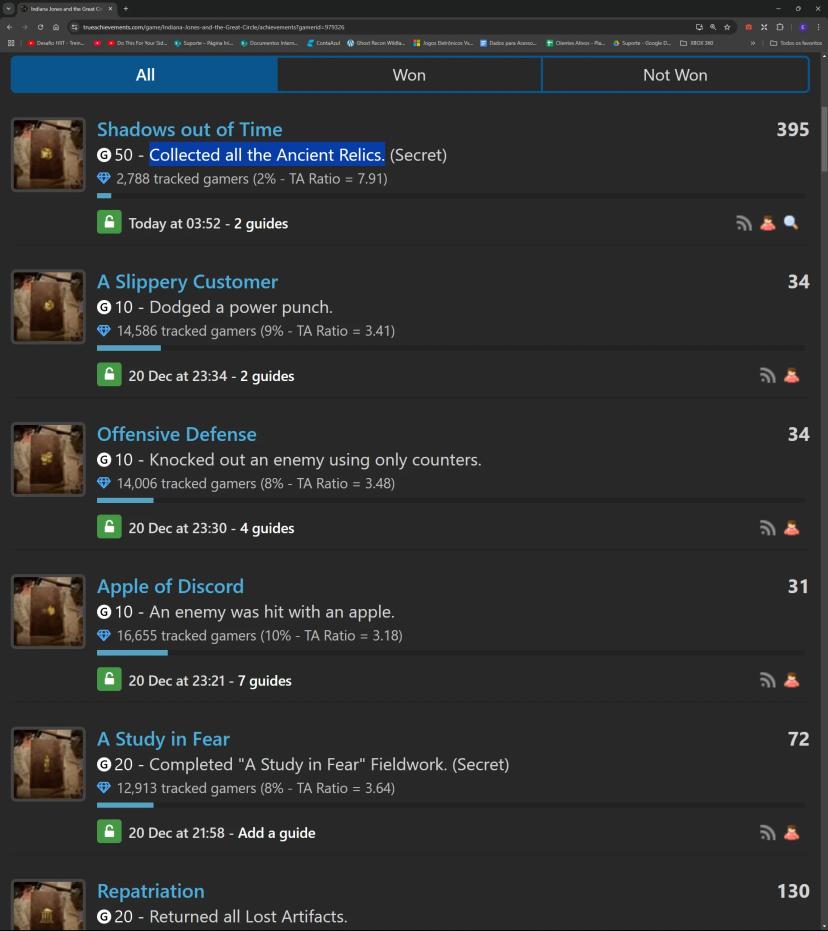This screenshot has height=931, width=828.
Task: Open browser zoom magnifier icon in address bar
Action: [713, 27]
